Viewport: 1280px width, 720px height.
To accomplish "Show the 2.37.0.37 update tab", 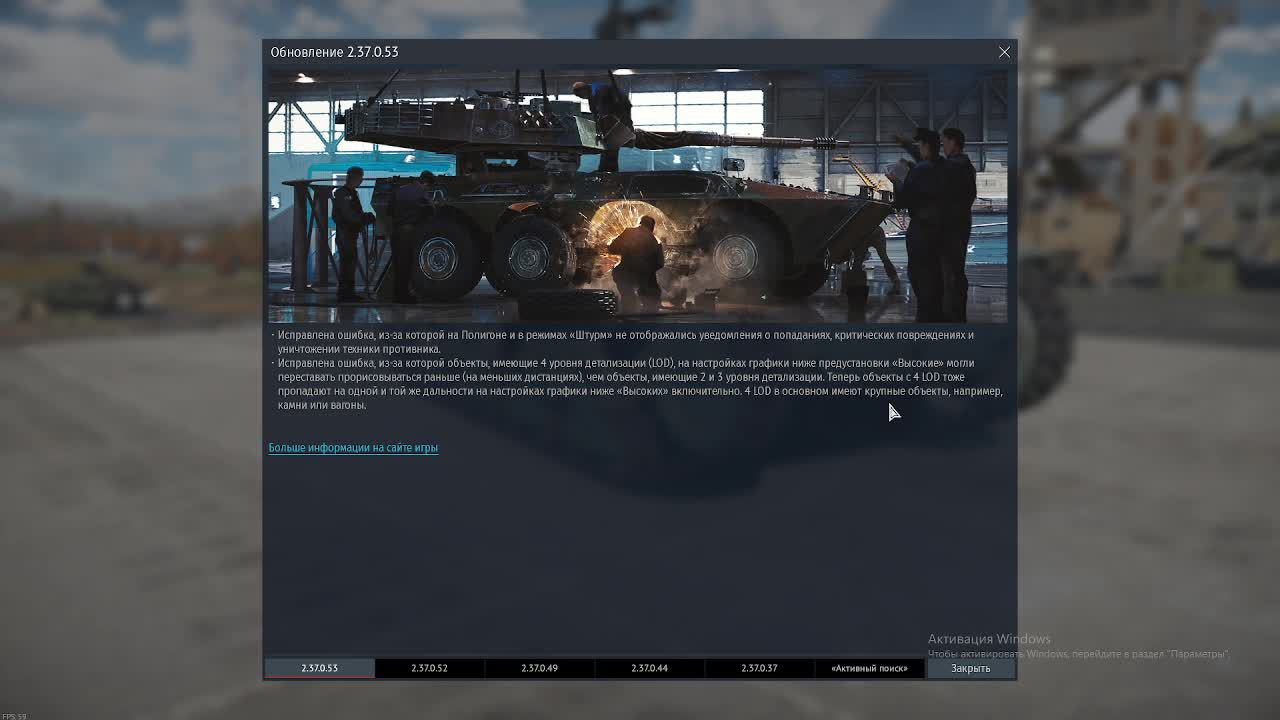I will click(x=759, y=668).
